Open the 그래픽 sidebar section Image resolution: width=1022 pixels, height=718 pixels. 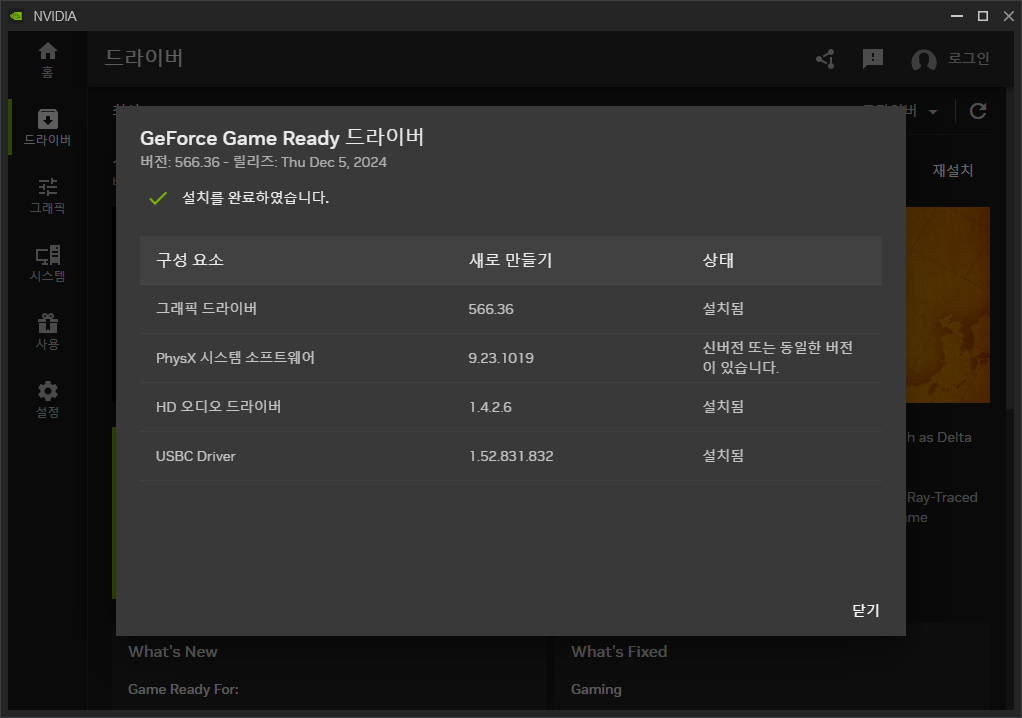point(48,195)
